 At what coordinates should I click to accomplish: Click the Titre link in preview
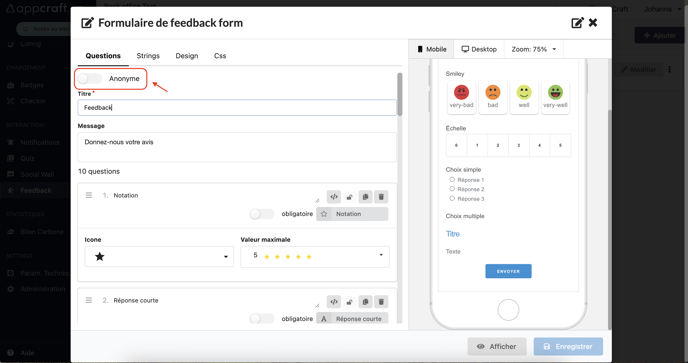(x=453, y=234)
